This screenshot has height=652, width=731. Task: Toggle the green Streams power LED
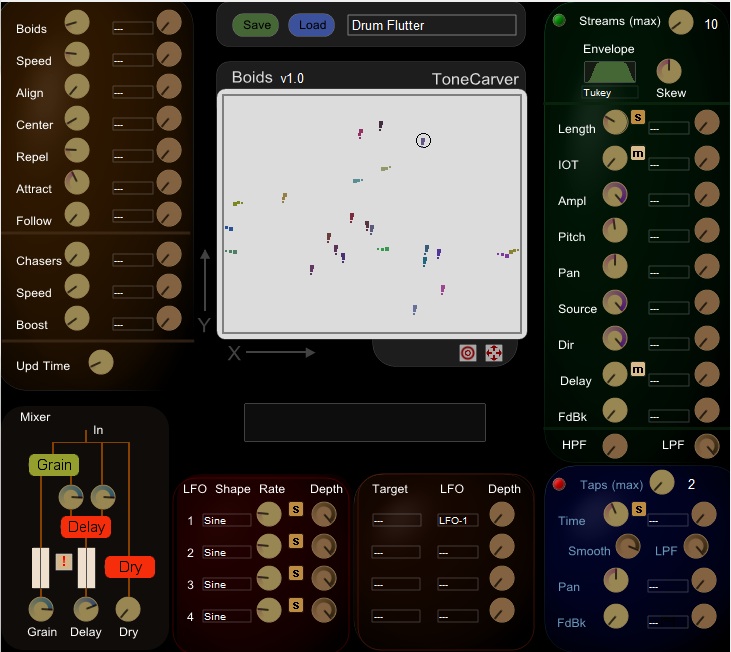tap(559, 21)
